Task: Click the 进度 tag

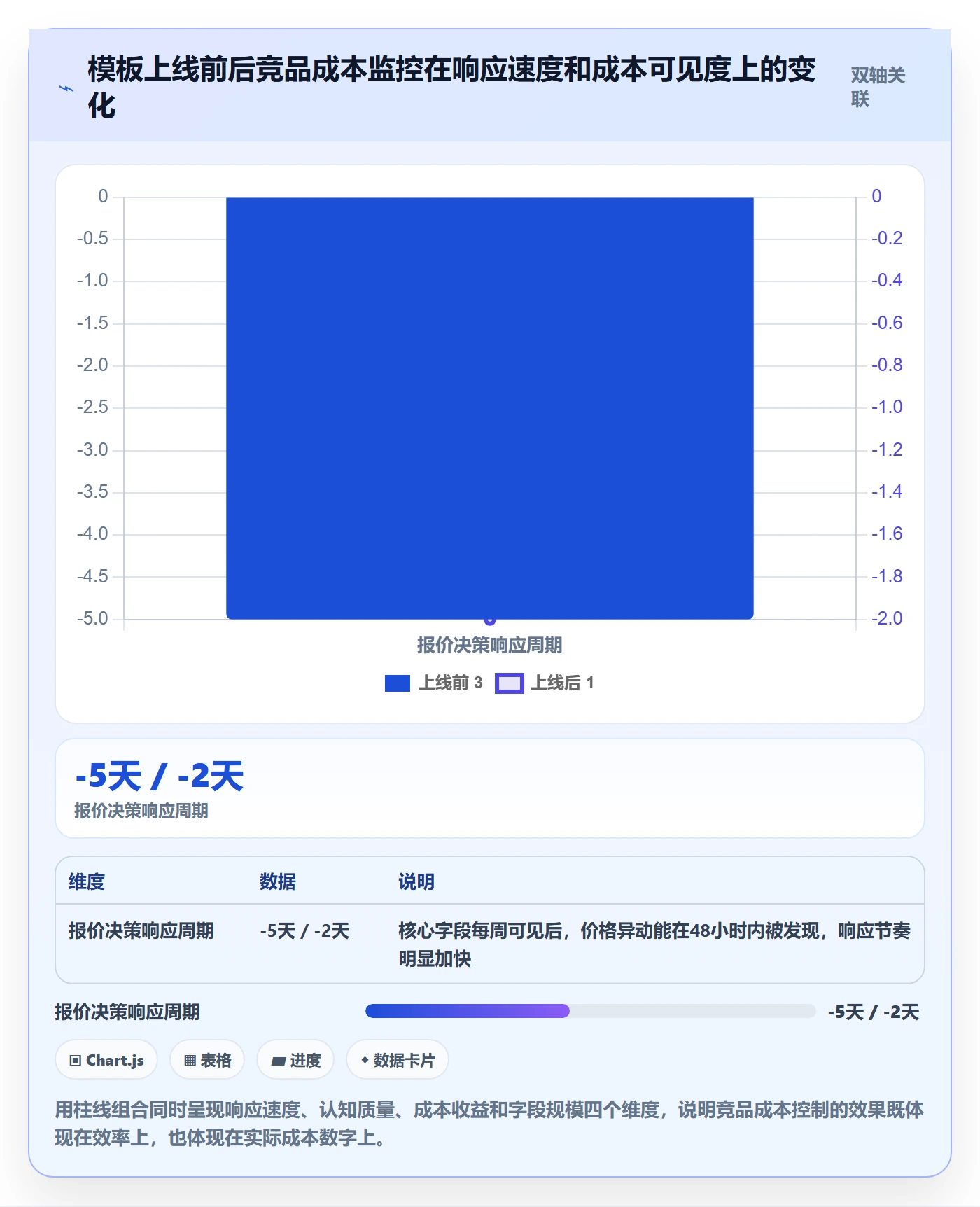Action: (295, 1060)
